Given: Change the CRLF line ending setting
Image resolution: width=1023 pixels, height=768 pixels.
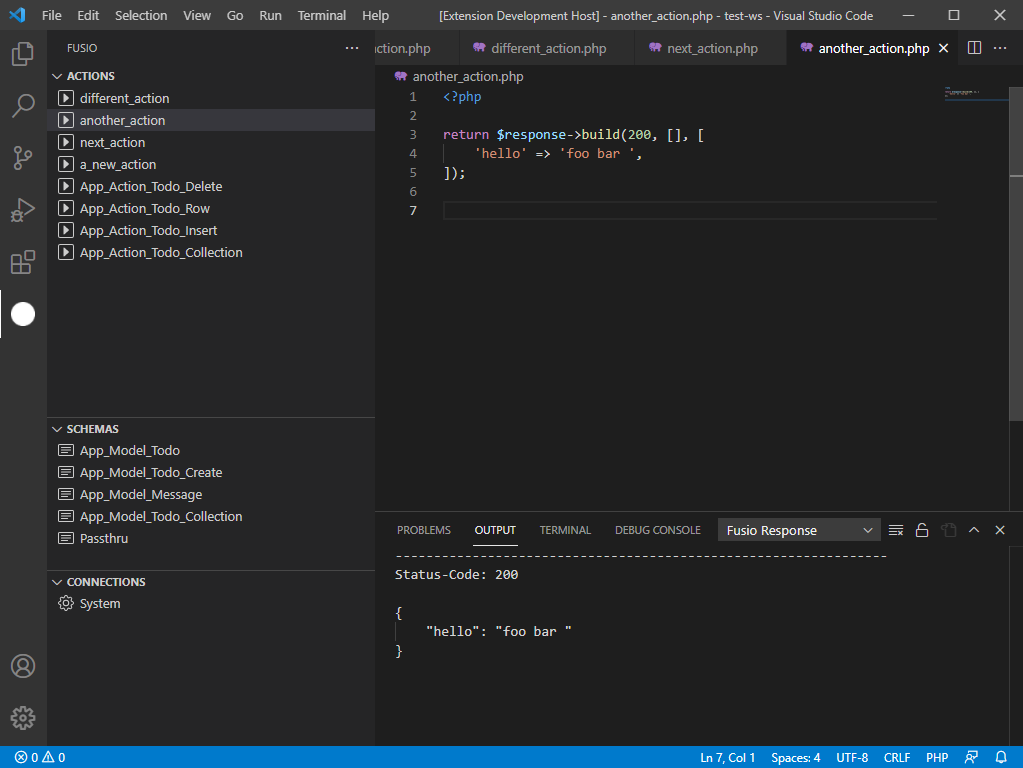Looking at the screenshot, I should [x=896, y=758].
